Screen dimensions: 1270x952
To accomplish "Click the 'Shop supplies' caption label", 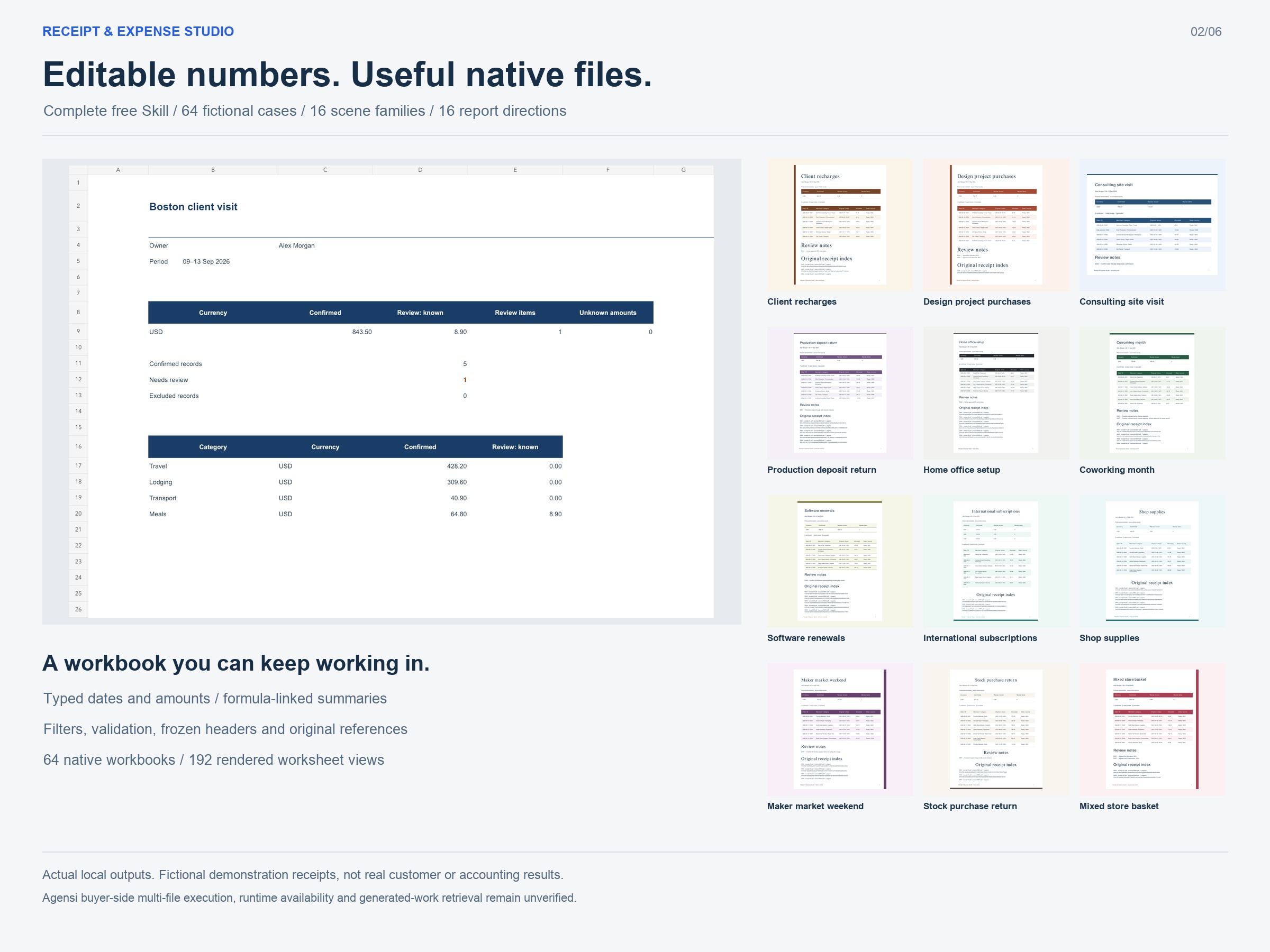I will (x=1109, y=638).
